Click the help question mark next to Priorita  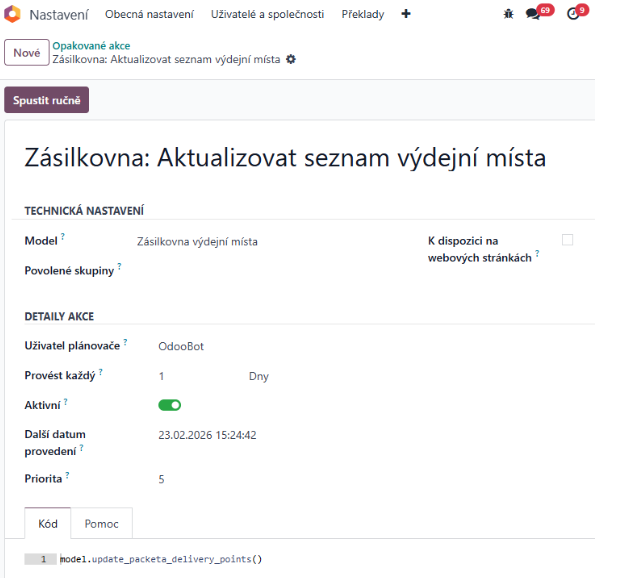click(67, 476)
